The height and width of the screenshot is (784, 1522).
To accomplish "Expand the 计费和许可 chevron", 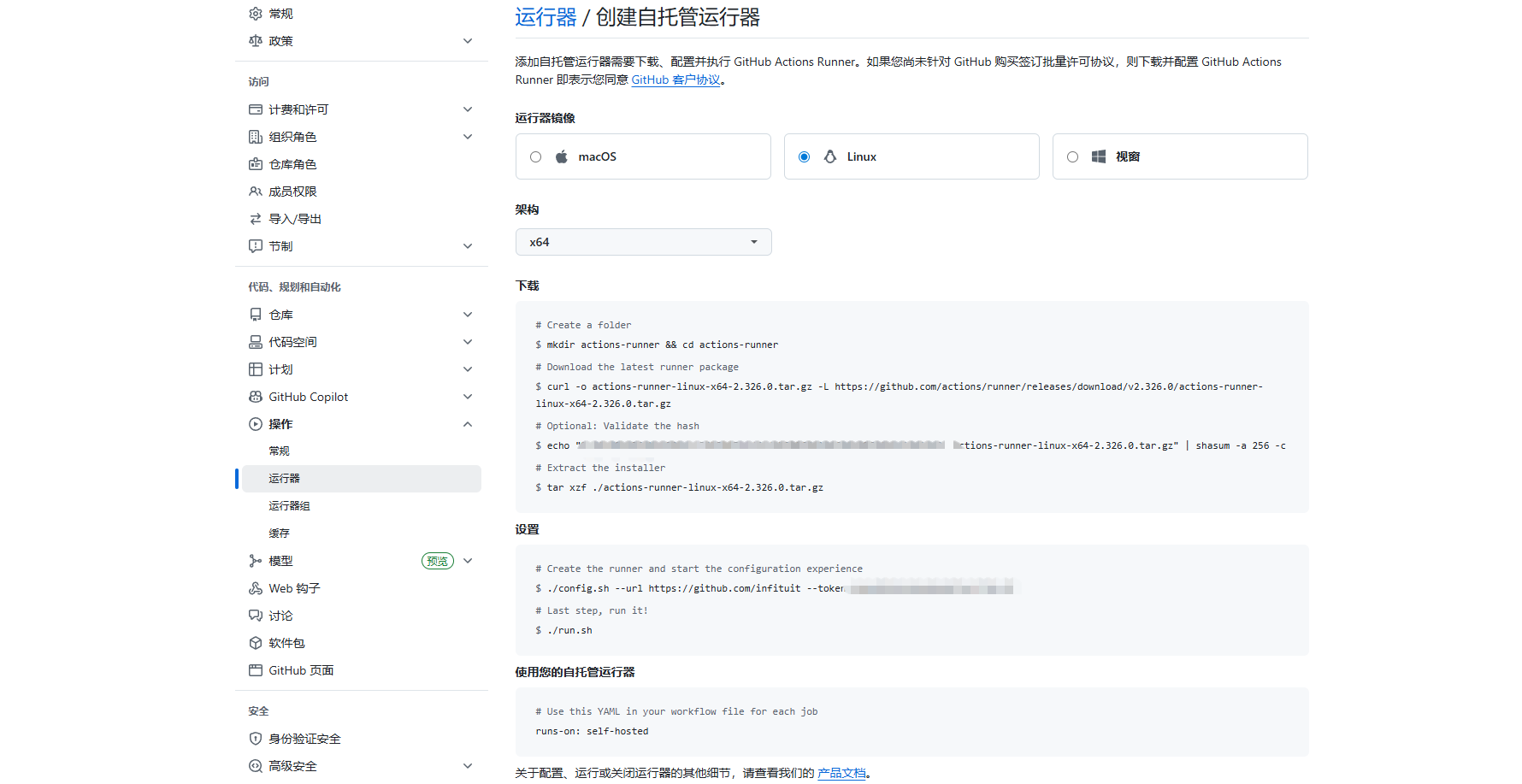I will (468, 109).
